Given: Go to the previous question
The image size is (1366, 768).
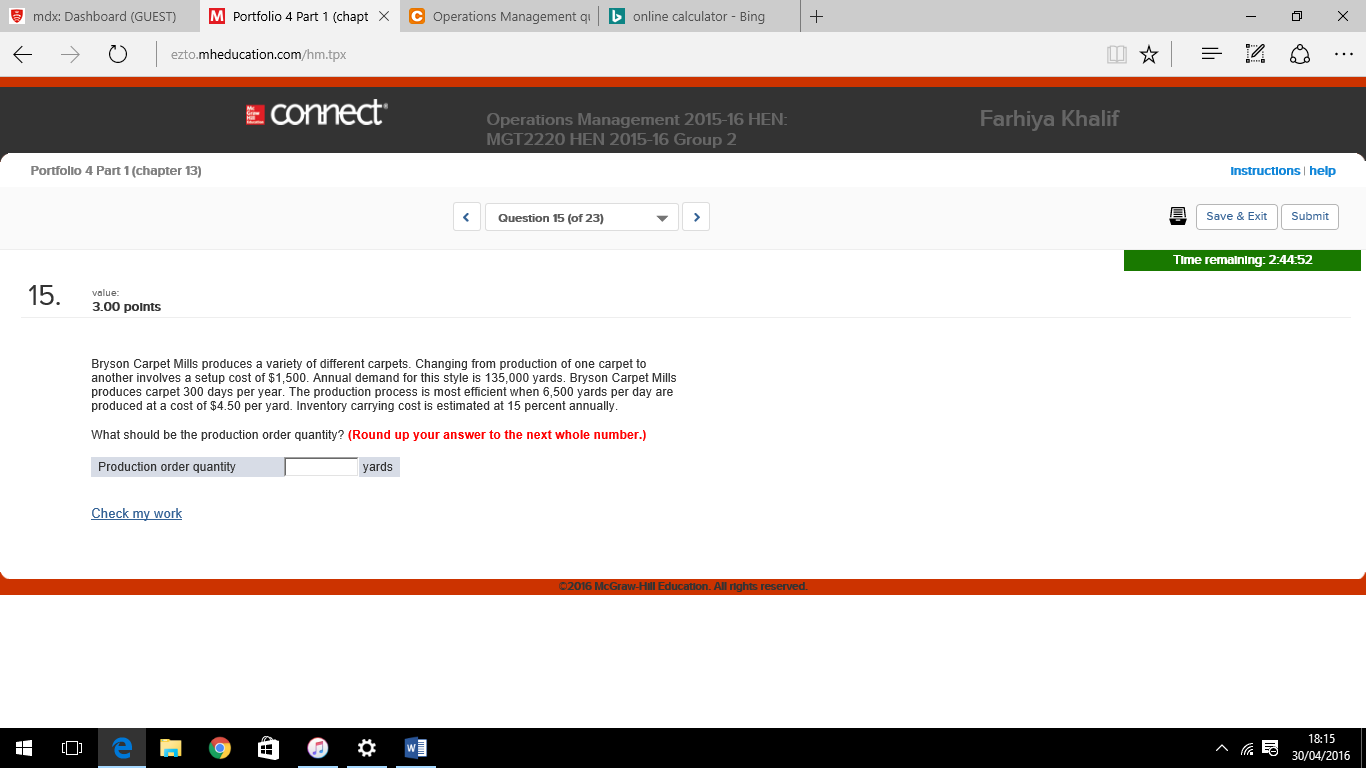Looking at the screenshot, I should [466, 217].
